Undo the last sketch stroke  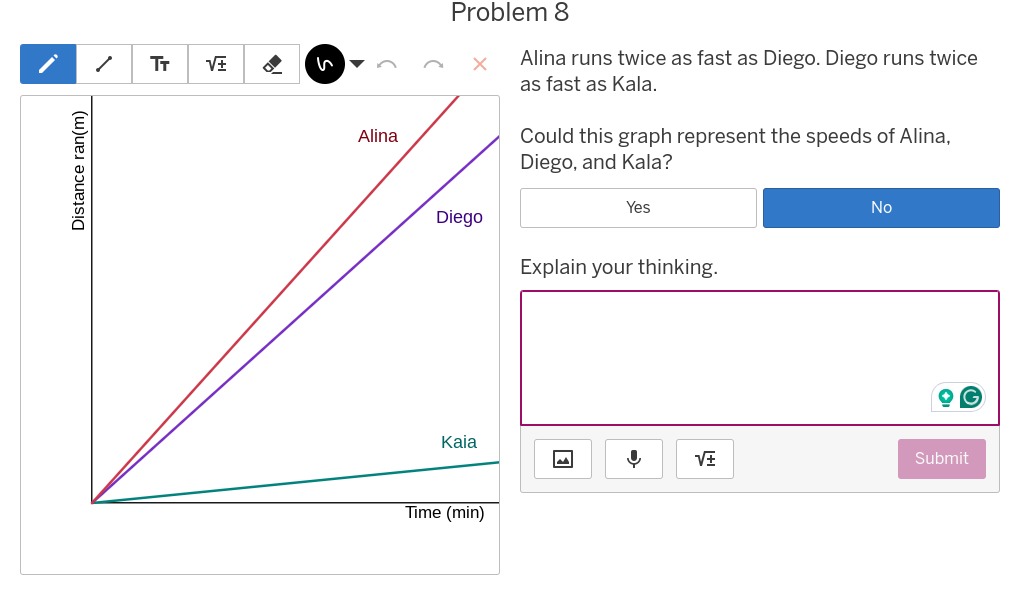click(x=387, y=65)
